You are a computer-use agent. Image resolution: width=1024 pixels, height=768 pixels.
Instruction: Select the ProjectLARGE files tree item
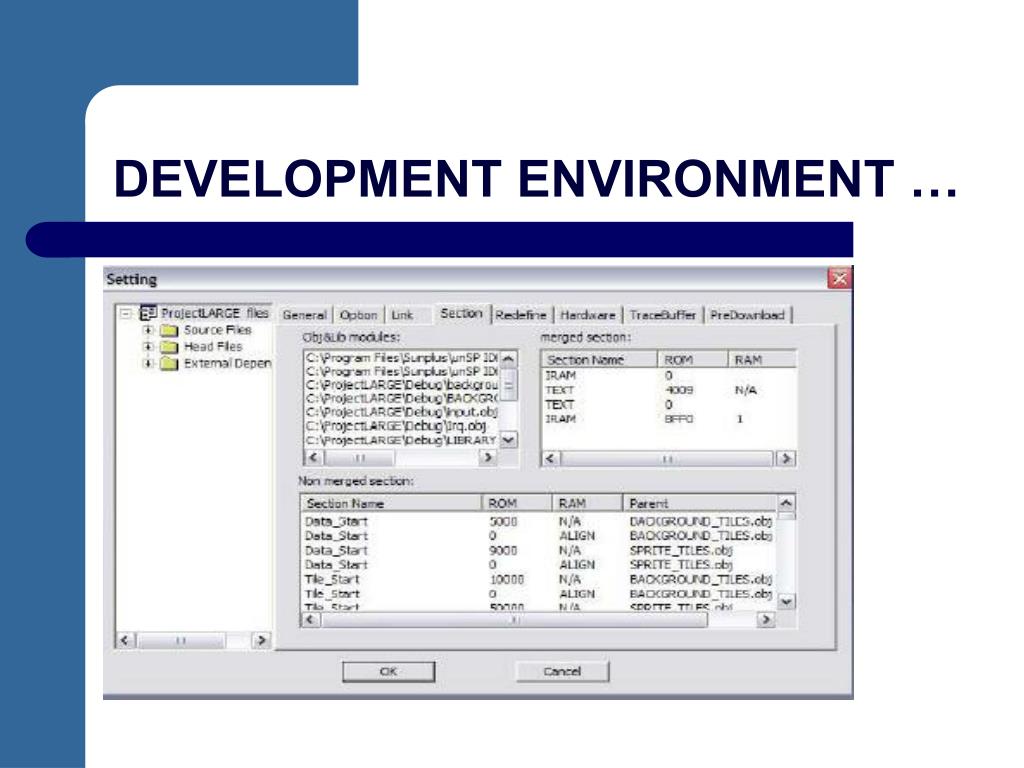215,313
